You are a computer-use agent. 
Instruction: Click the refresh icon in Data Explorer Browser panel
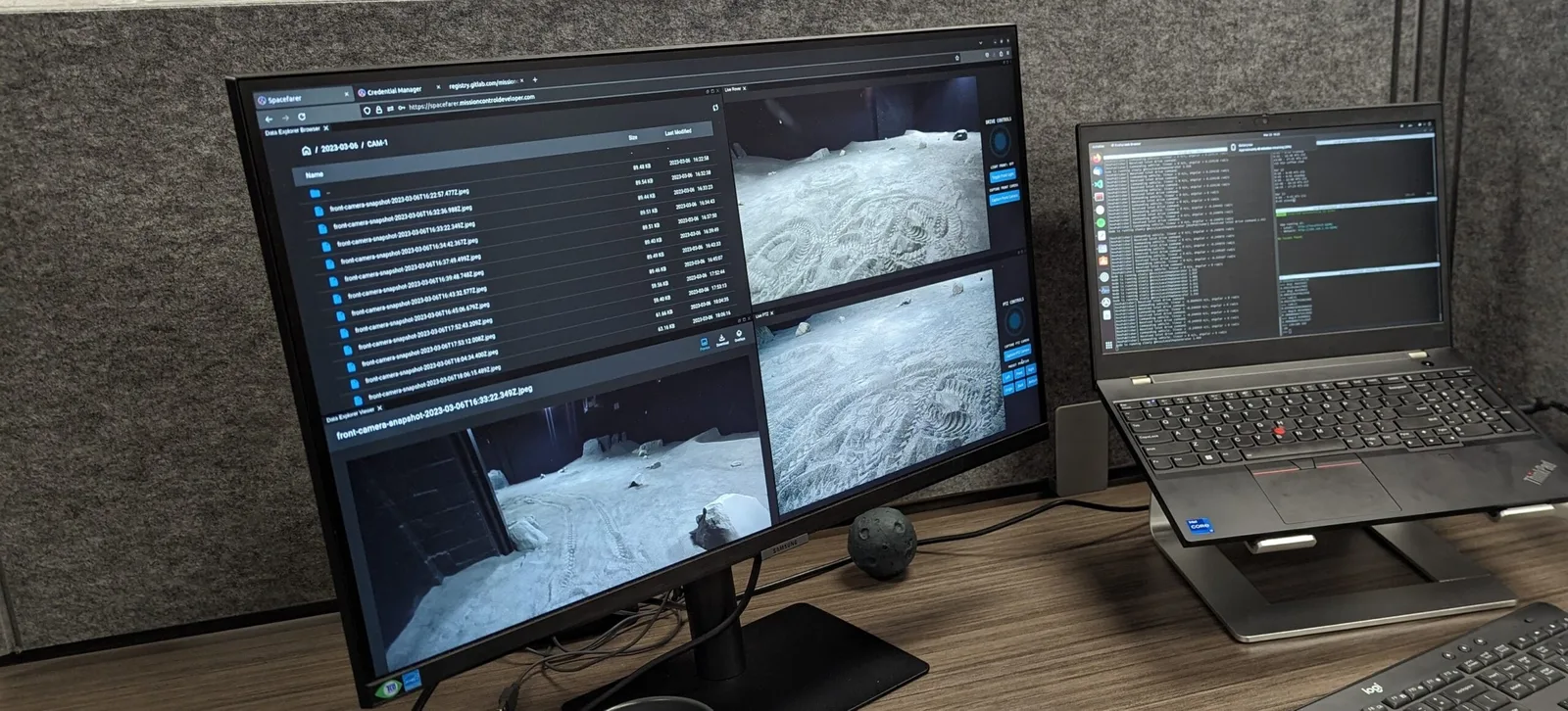715,108
